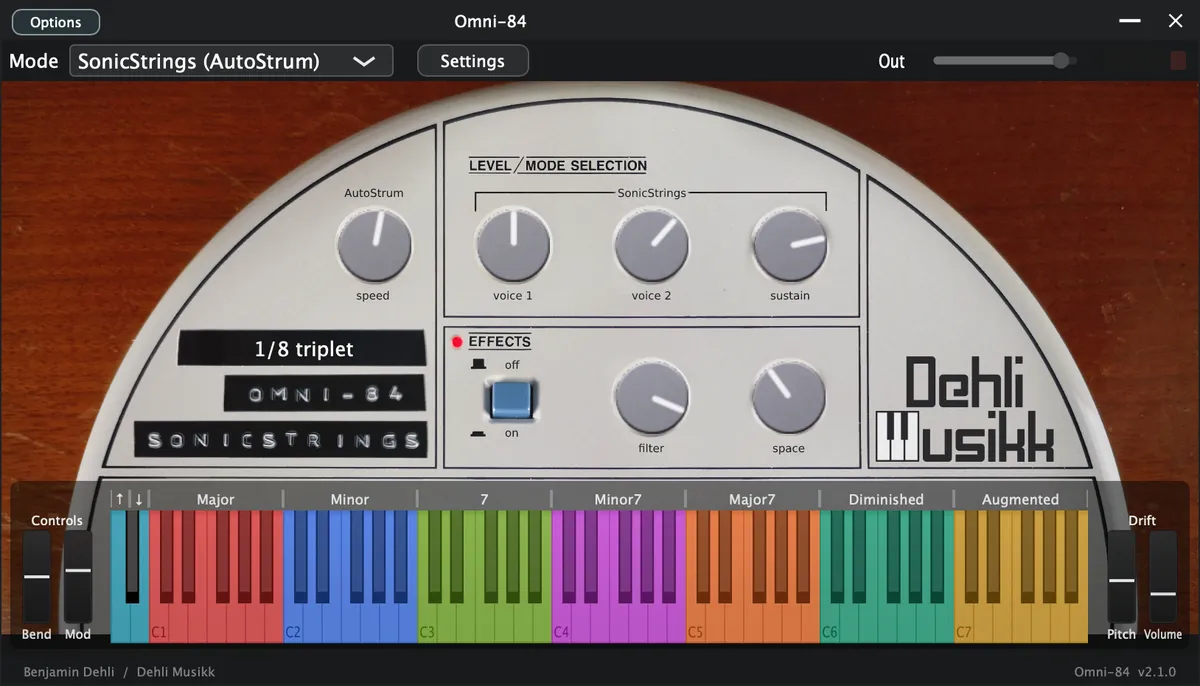The width and height of the screenshot is (1200, 686).
Task: Click the switch-down pictogram beside on
Action: (x=479, y=433)
